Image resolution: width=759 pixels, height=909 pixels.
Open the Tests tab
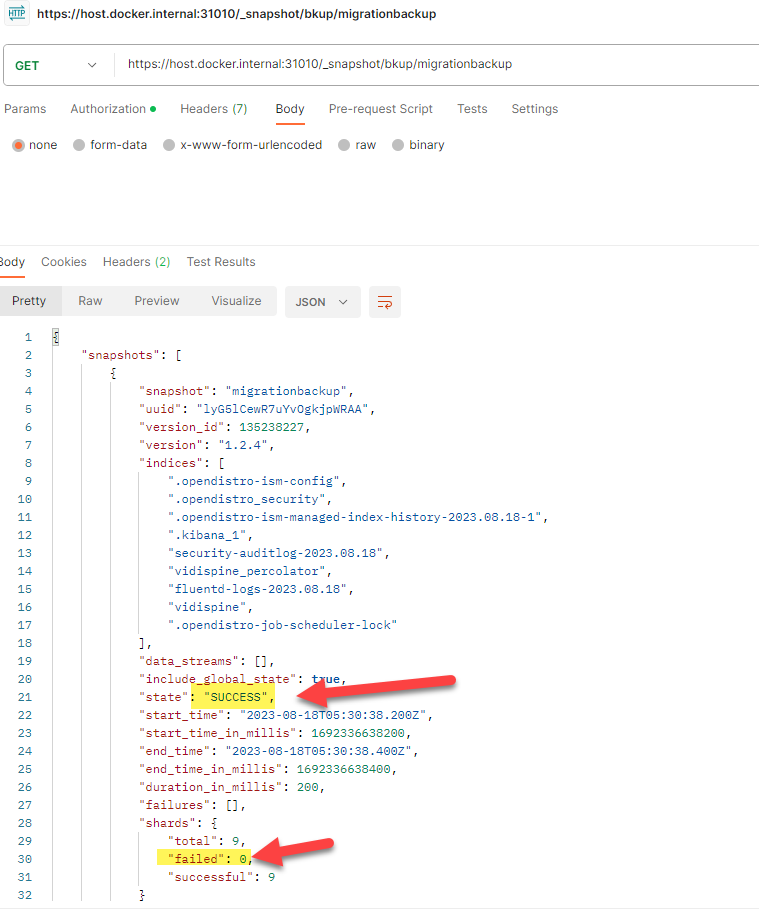tap(472, 109)
